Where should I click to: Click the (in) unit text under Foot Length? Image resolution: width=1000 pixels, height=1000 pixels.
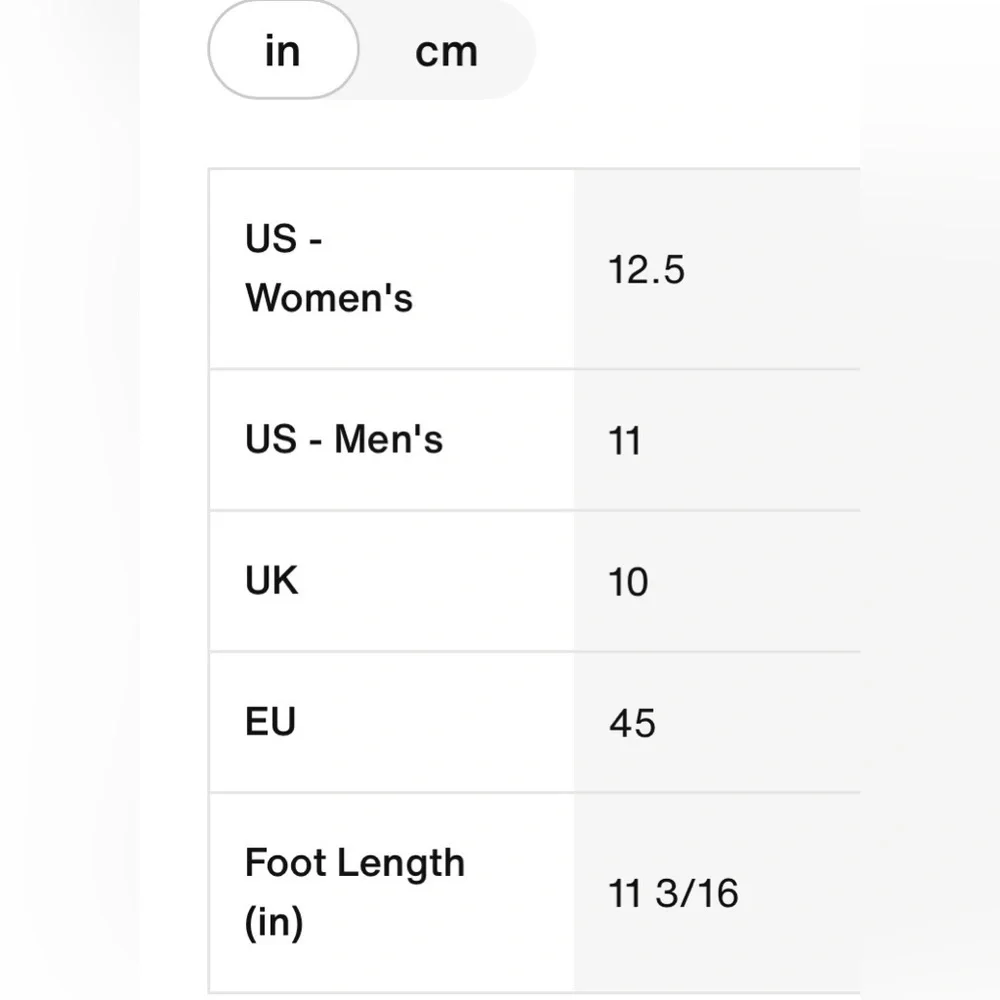[x=274, y=922]
